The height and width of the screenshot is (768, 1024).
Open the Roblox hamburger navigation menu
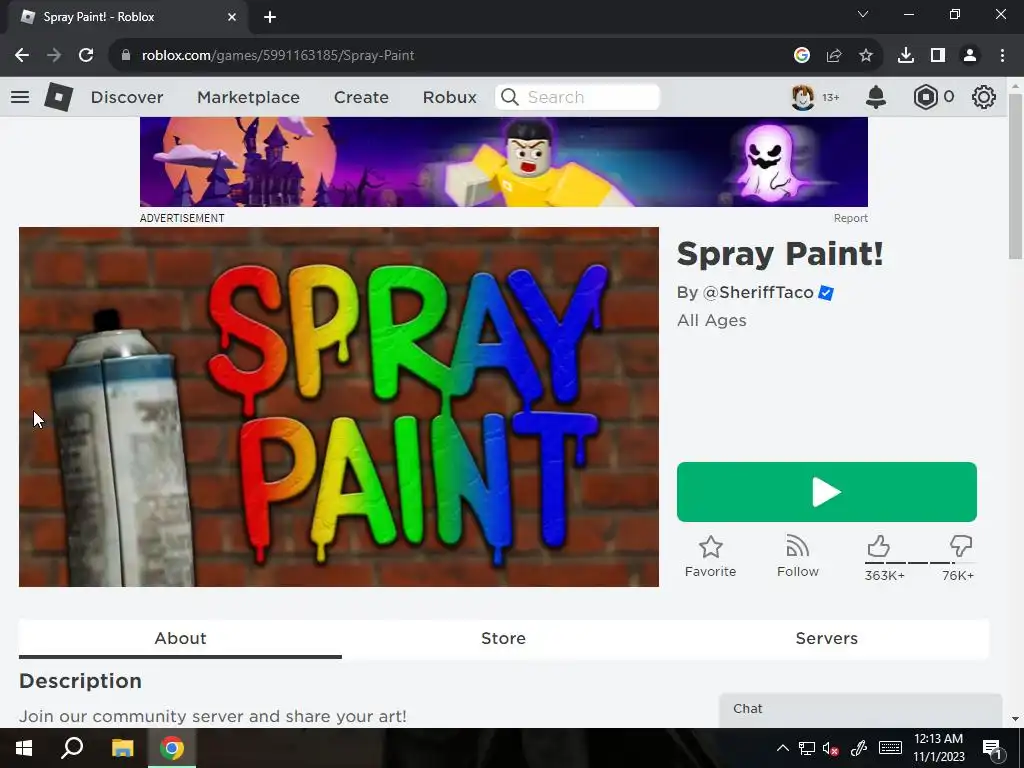(20, 97)
